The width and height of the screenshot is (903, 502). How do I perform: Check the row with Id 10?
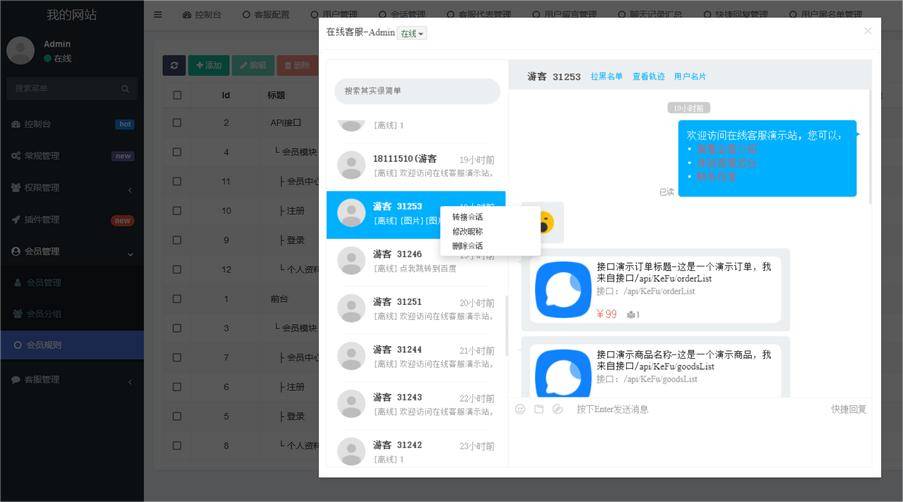[177, 211]
